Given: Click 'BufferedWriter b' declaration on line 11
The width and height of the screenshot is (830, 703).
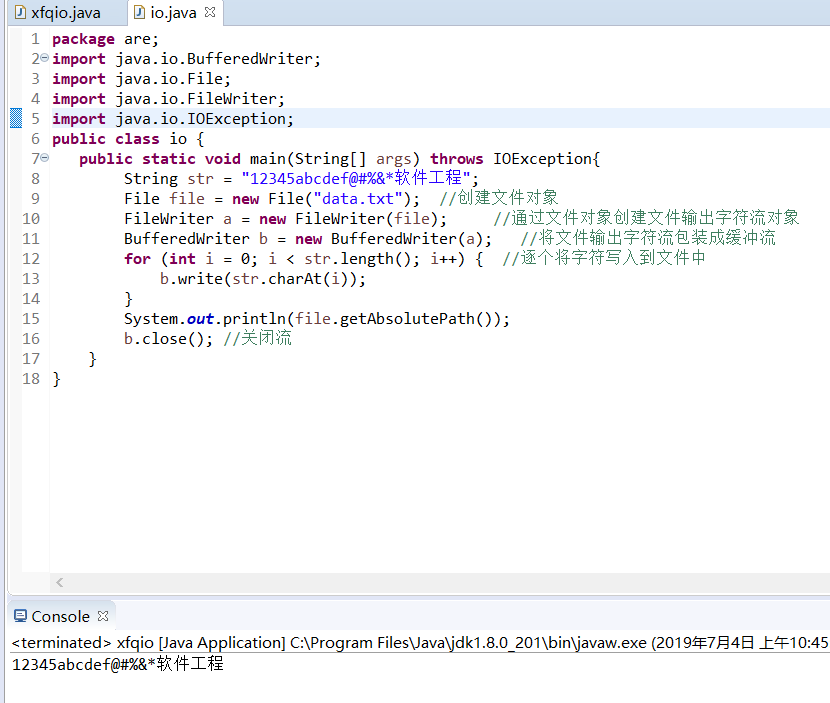Looking at the screenshot, I should pyautogui.click(x=196, y=239).
